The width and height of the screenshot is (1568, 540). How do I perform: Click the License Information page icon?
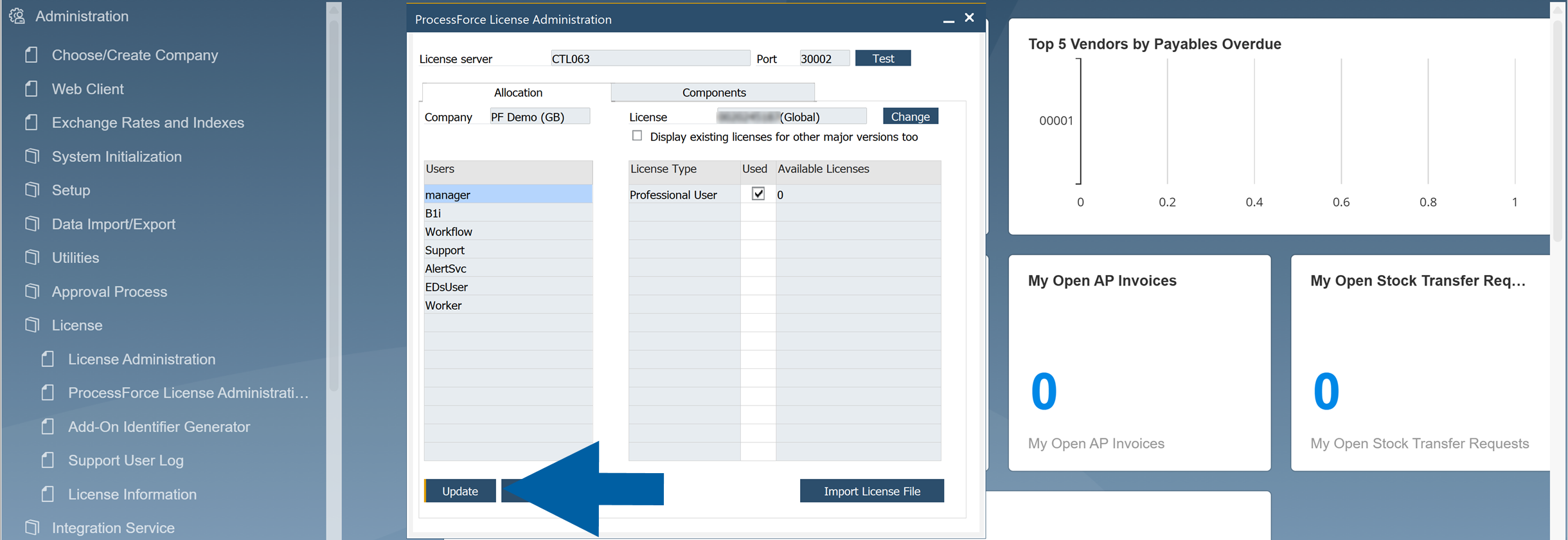(x=48, y=494)
